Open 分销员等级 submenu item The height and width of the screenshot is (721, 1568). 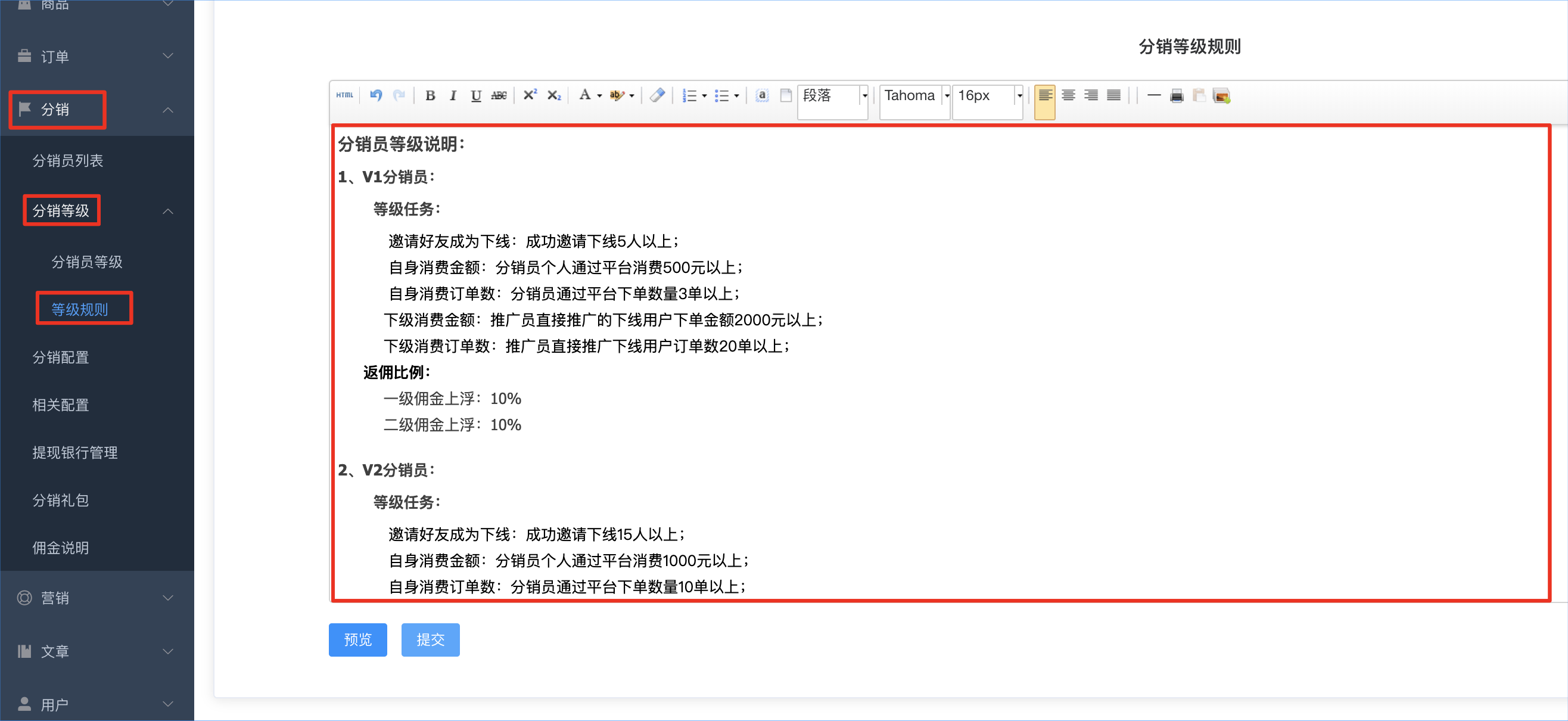[x=87, y=262]
